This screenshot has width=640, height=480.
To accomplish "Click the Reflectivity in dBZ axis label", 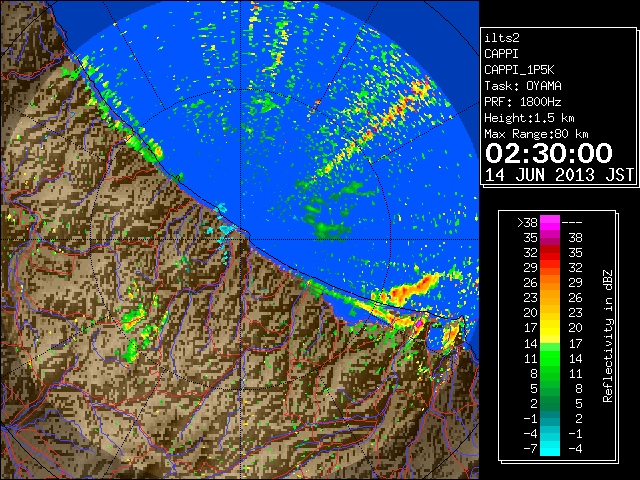I will pos(608,336).
